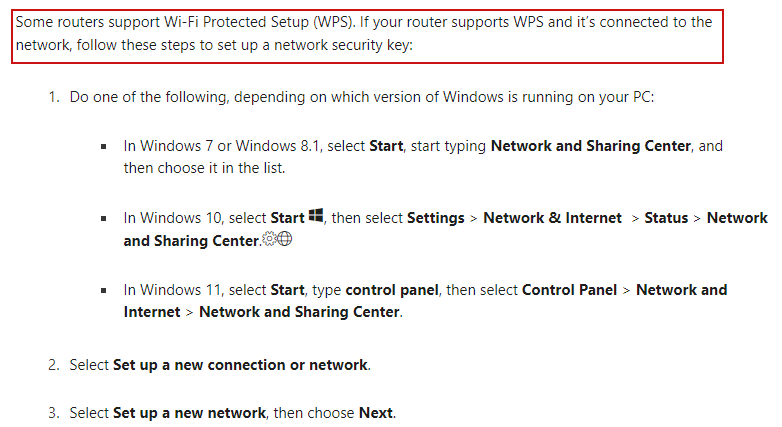Click bold 'Start' in Windows 11 bullet
The height and width of the screenshot is (427, 782).
tap(287, 290)
